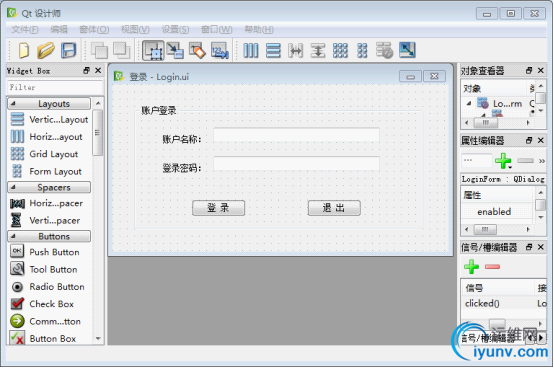Image resolution: width=554 pixels, height=368 pixels.
Task: Bring selected widget to front
Action: pos(122,50)
